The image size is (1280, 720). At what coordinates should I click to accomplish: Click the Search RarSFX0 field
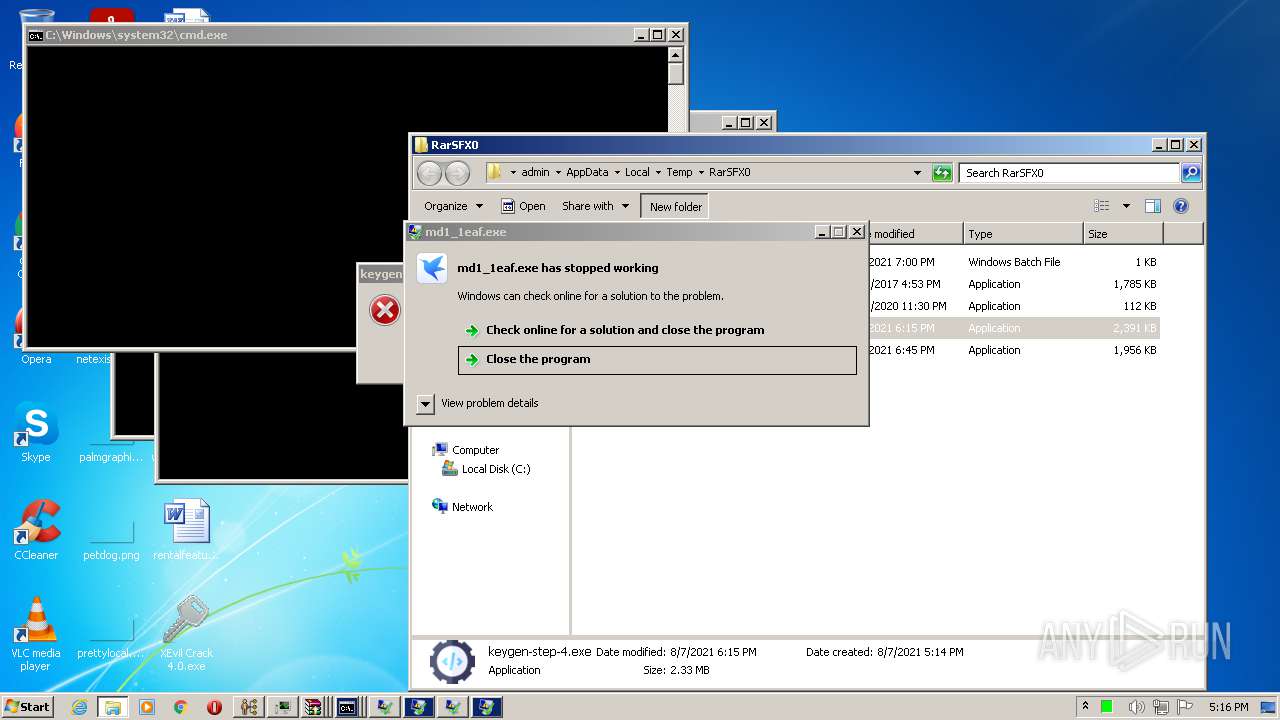[x=1069, y=173]
